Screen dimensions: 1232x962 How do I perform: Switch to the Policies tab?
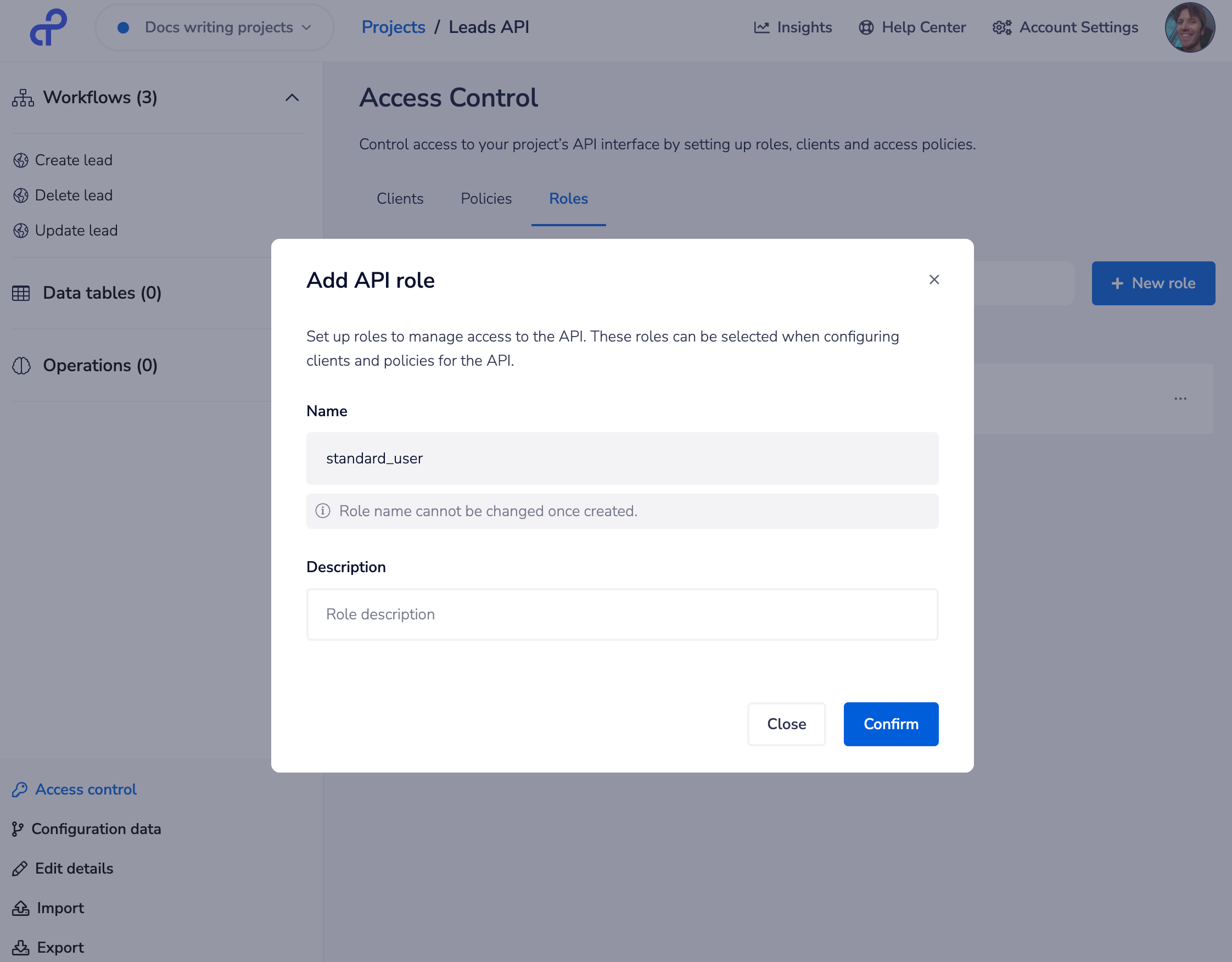tap(486, 199)
